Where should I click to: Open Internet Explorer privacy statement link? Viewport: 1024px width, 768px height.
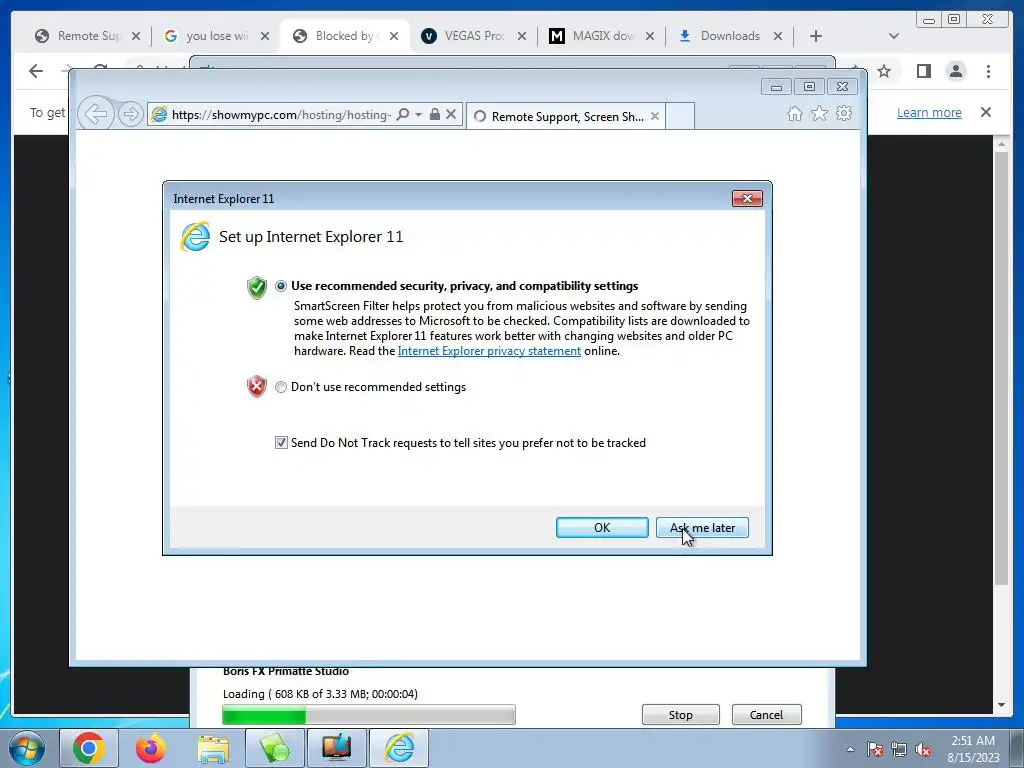(x=489, y=351)
